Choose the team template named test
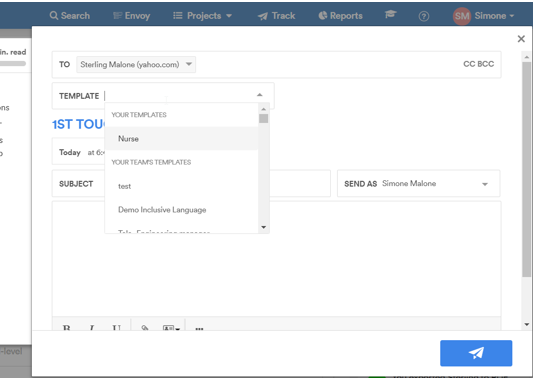 coord(182,186)
